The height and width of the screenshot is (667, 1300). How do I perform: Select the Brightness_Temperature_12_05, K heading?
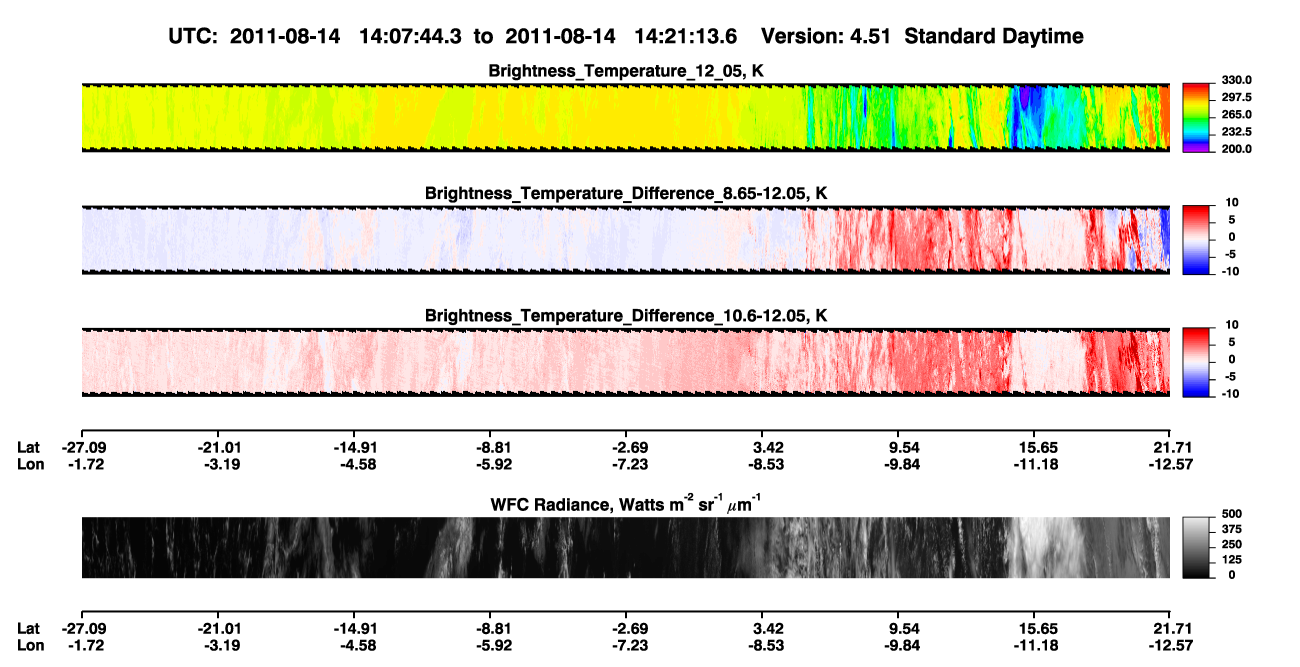click(626, 71)
